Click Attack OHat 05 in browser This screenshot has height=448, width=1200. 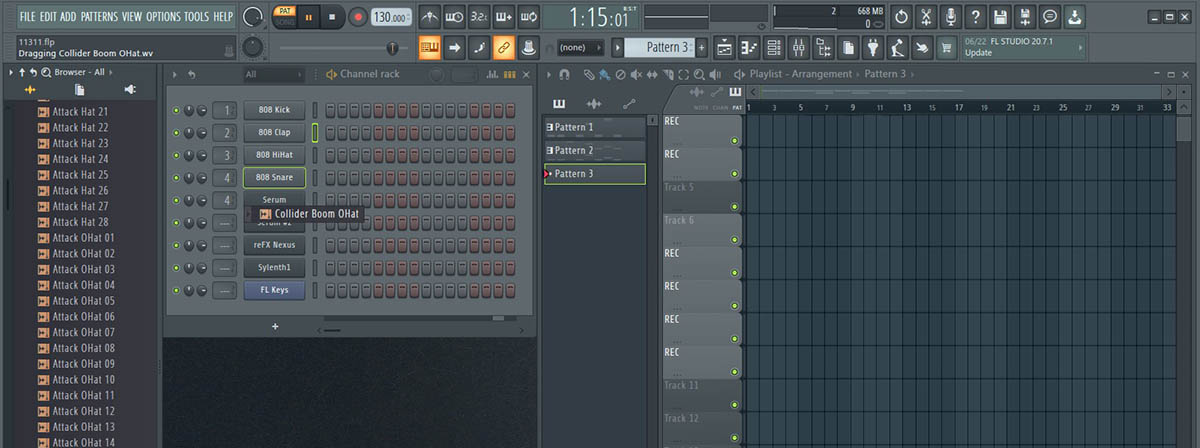pyautogui.click(x=83, y=301)
